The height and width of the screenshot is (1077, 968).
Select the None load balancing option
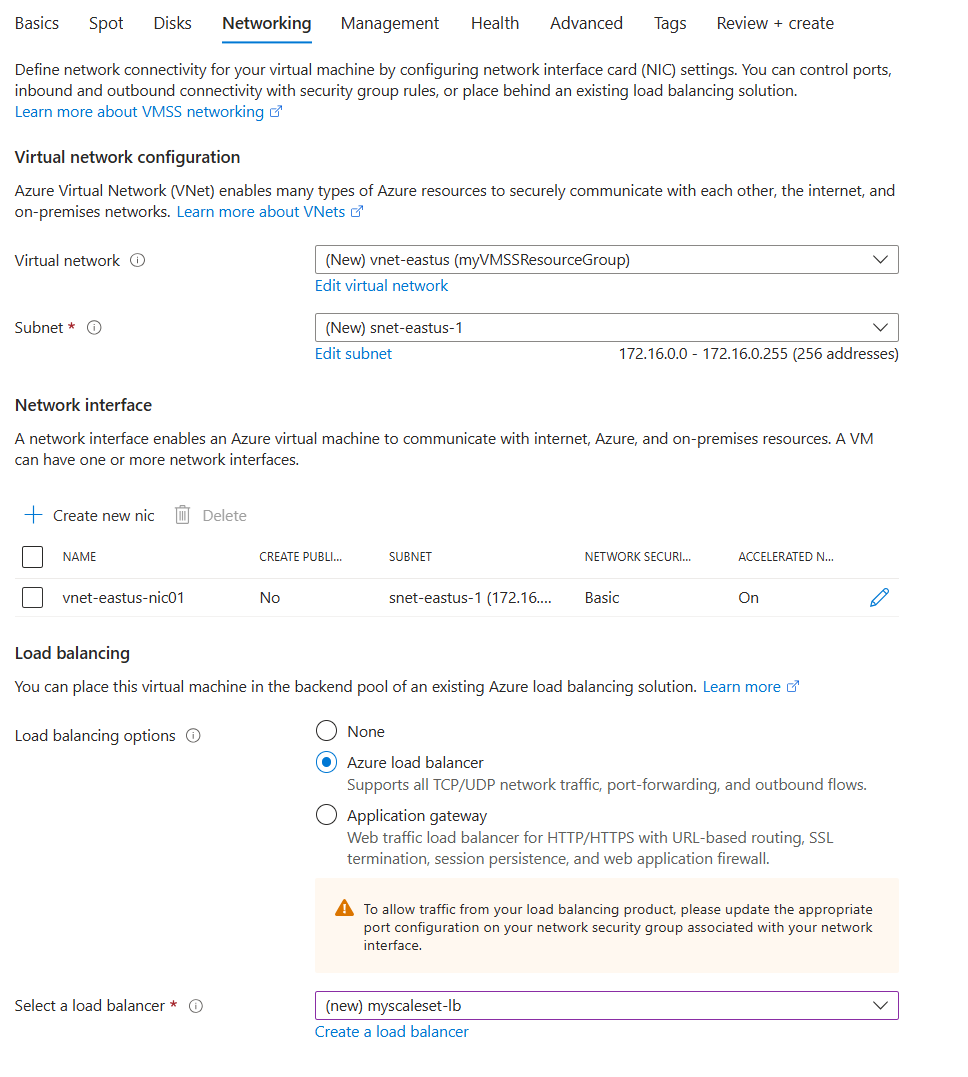(x=326, y=731)
